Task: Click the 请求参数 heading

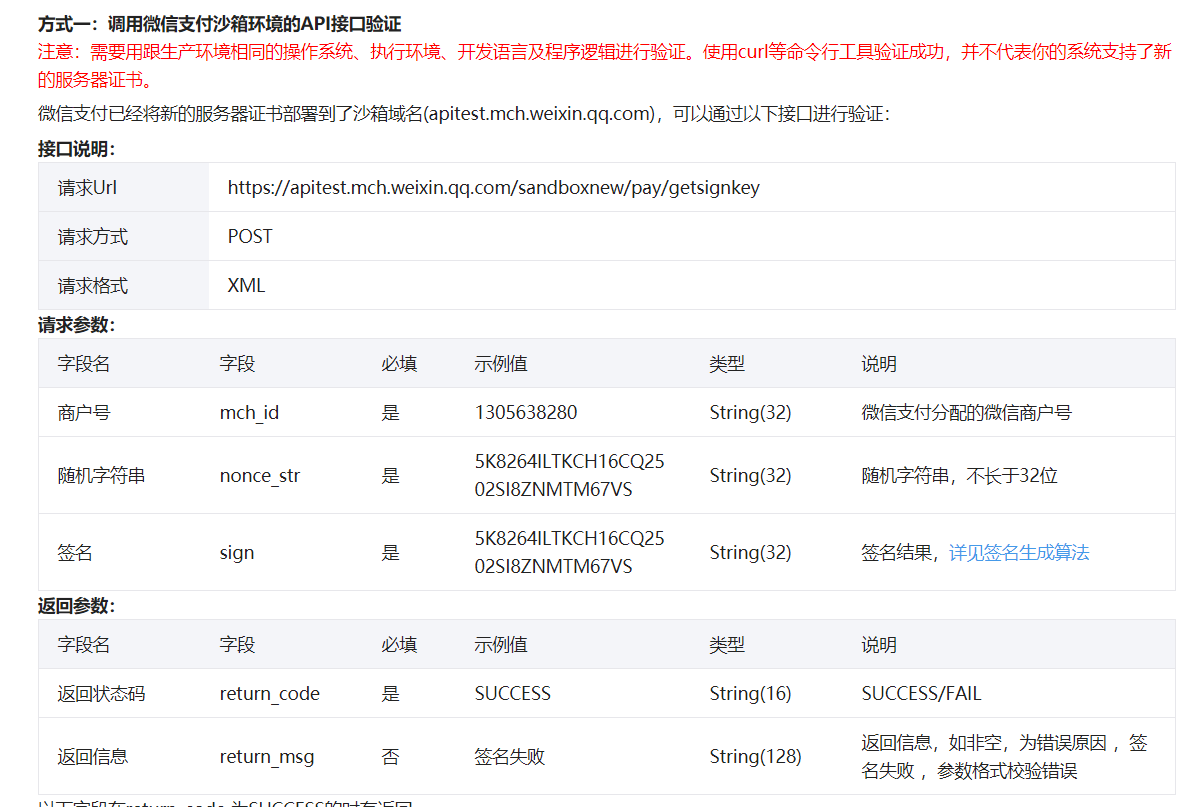Action: click(76, 325)
